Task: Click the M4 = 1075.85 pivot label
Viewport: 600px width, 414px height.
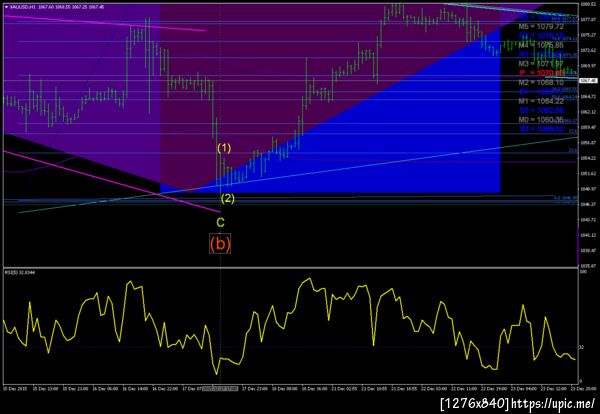Action: pyautogui.click(x=541, y=45)
